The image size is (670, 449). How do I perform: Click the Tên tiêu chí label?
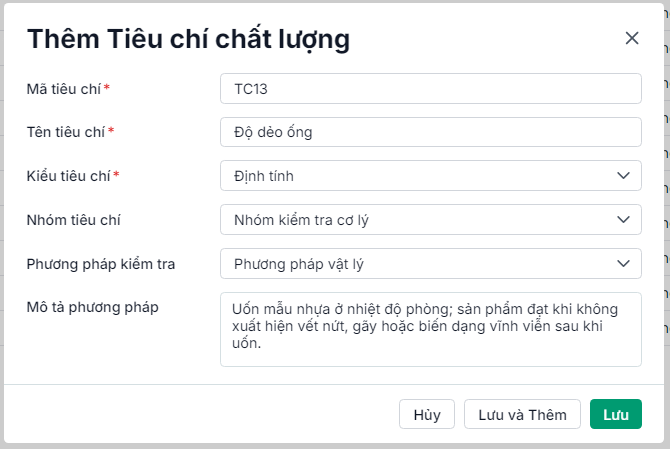66,132
